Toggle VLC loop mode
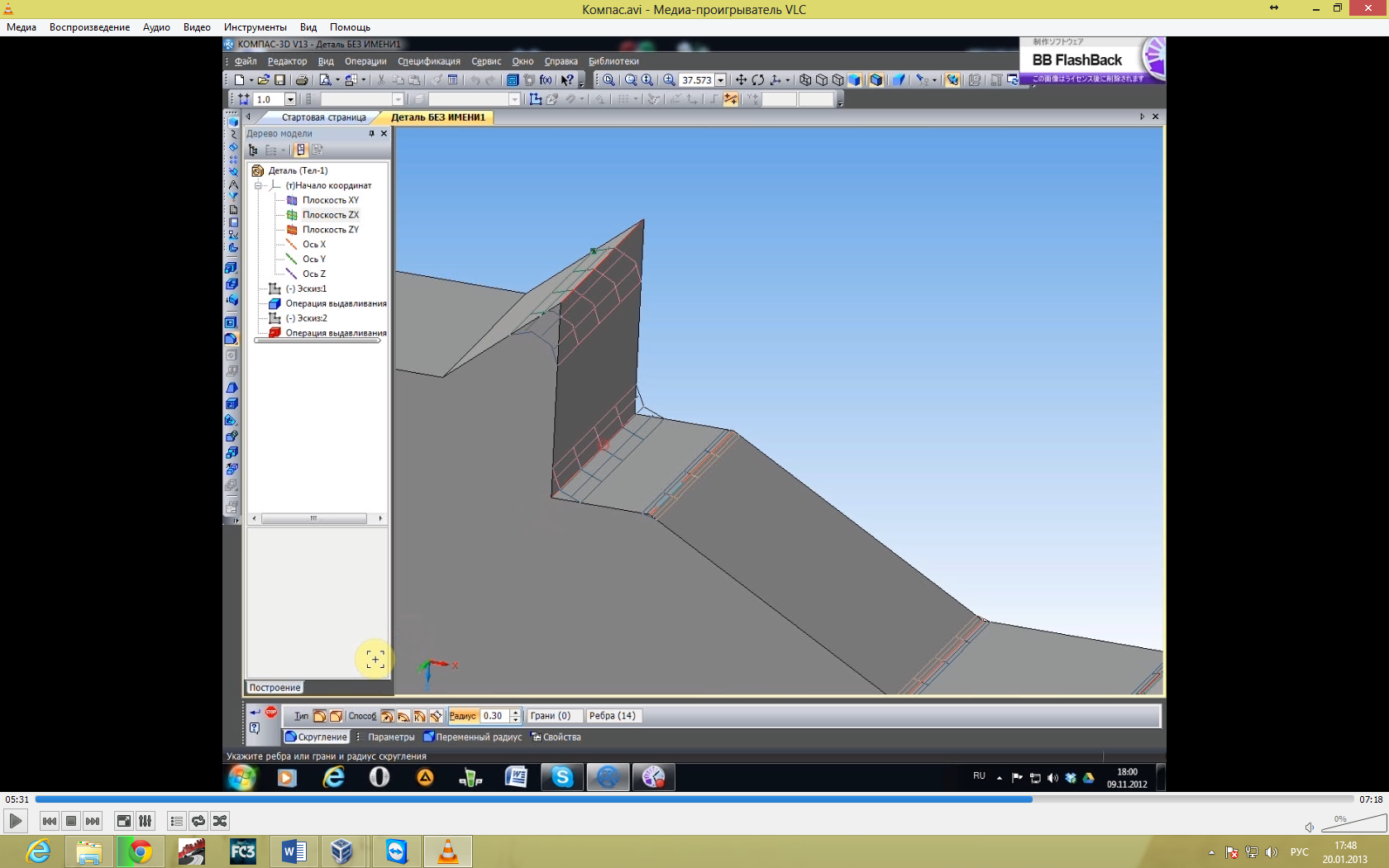Image resolution: width=1389 pixels, height=868 pixels. (x=198, y=821)
